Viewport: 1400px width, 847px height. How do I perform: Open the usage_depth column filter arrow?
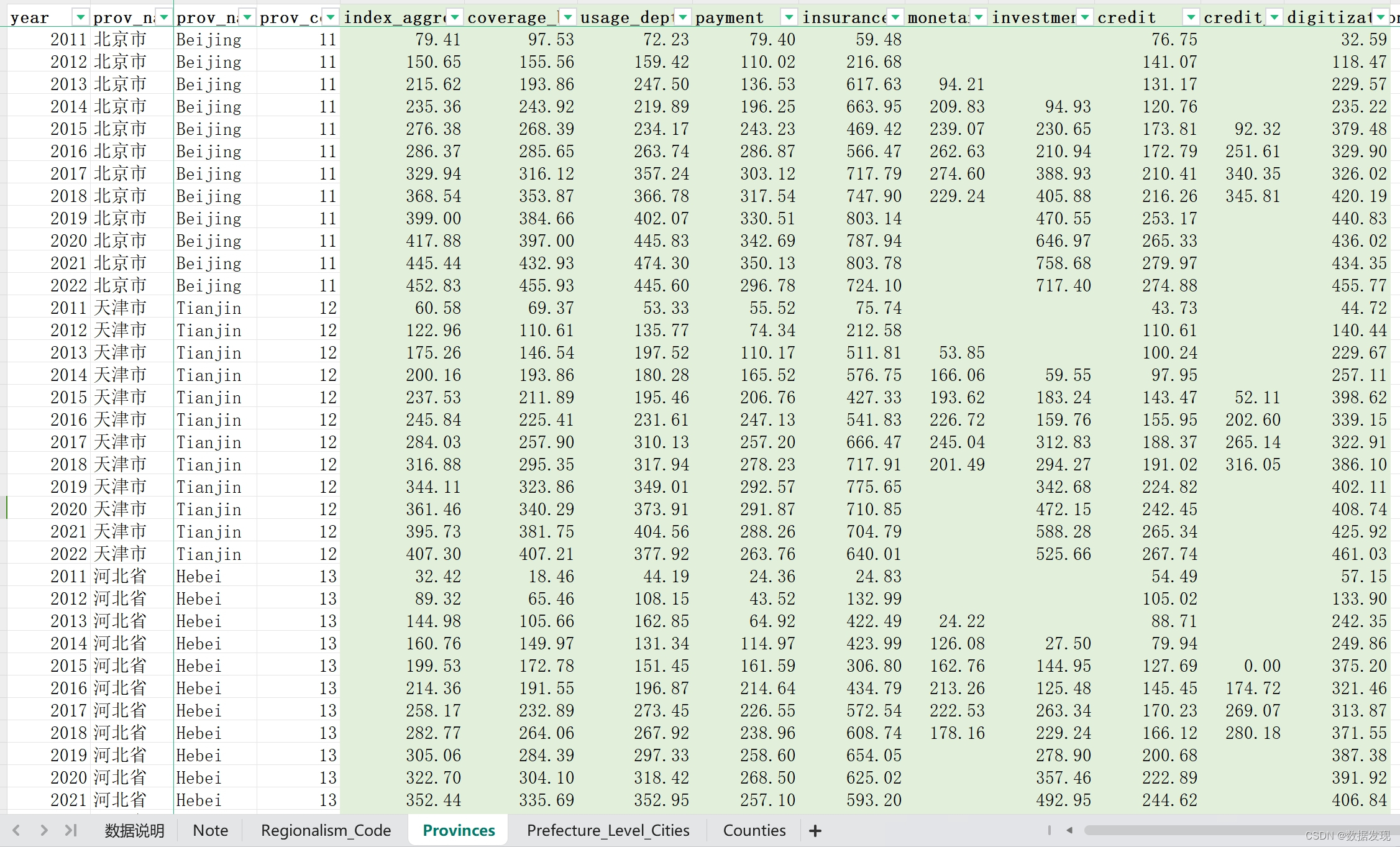683,17
